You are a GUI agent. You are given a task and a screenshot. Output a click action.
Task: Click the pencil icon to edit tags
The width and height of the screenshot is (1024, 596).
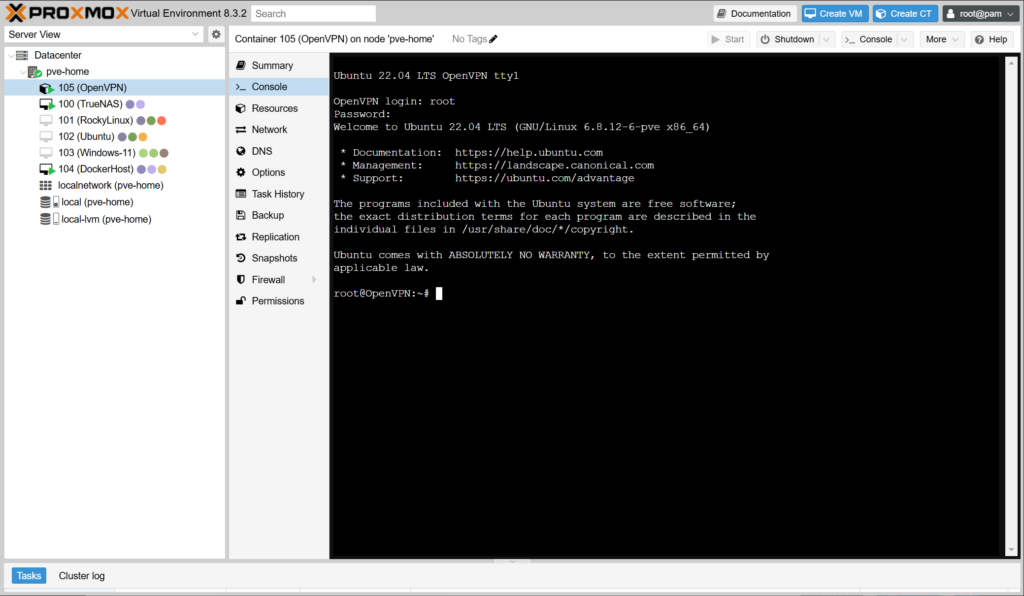(x=493, y=39)
